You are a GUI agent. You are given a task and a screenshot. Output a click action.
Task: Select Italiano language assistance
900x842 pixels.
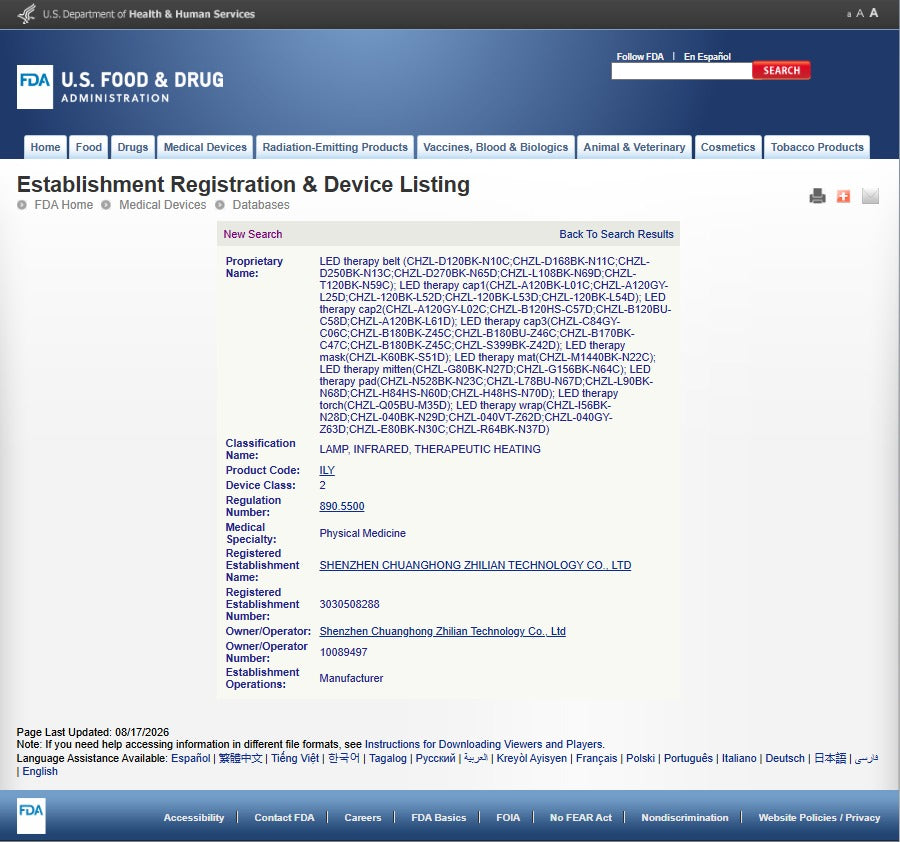(x=739, y=758)
